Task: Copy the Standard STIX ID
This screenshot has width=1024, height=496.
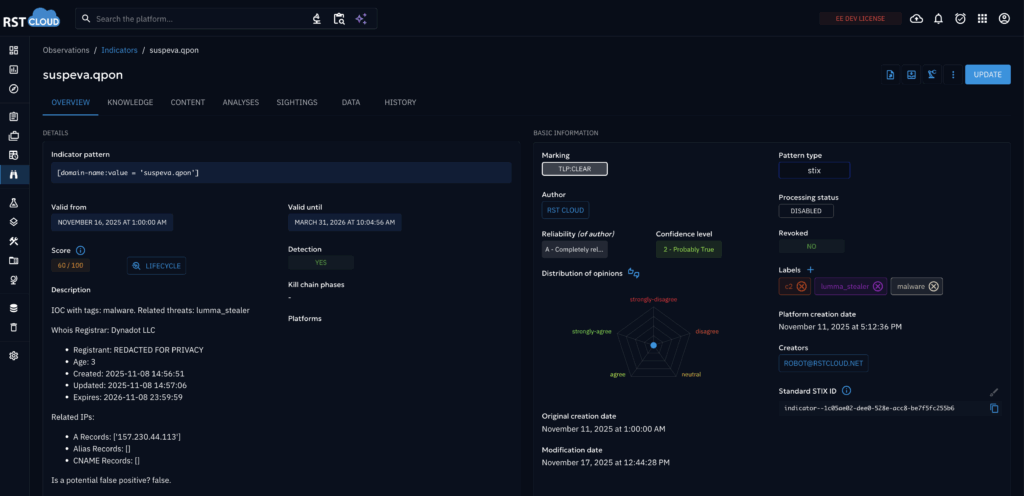Action: point(994,408)
